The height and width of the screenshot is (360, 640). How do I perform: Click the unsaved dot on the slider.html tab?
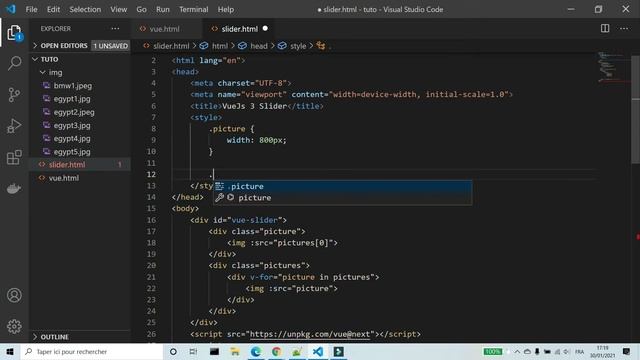[x=265, y=29]
